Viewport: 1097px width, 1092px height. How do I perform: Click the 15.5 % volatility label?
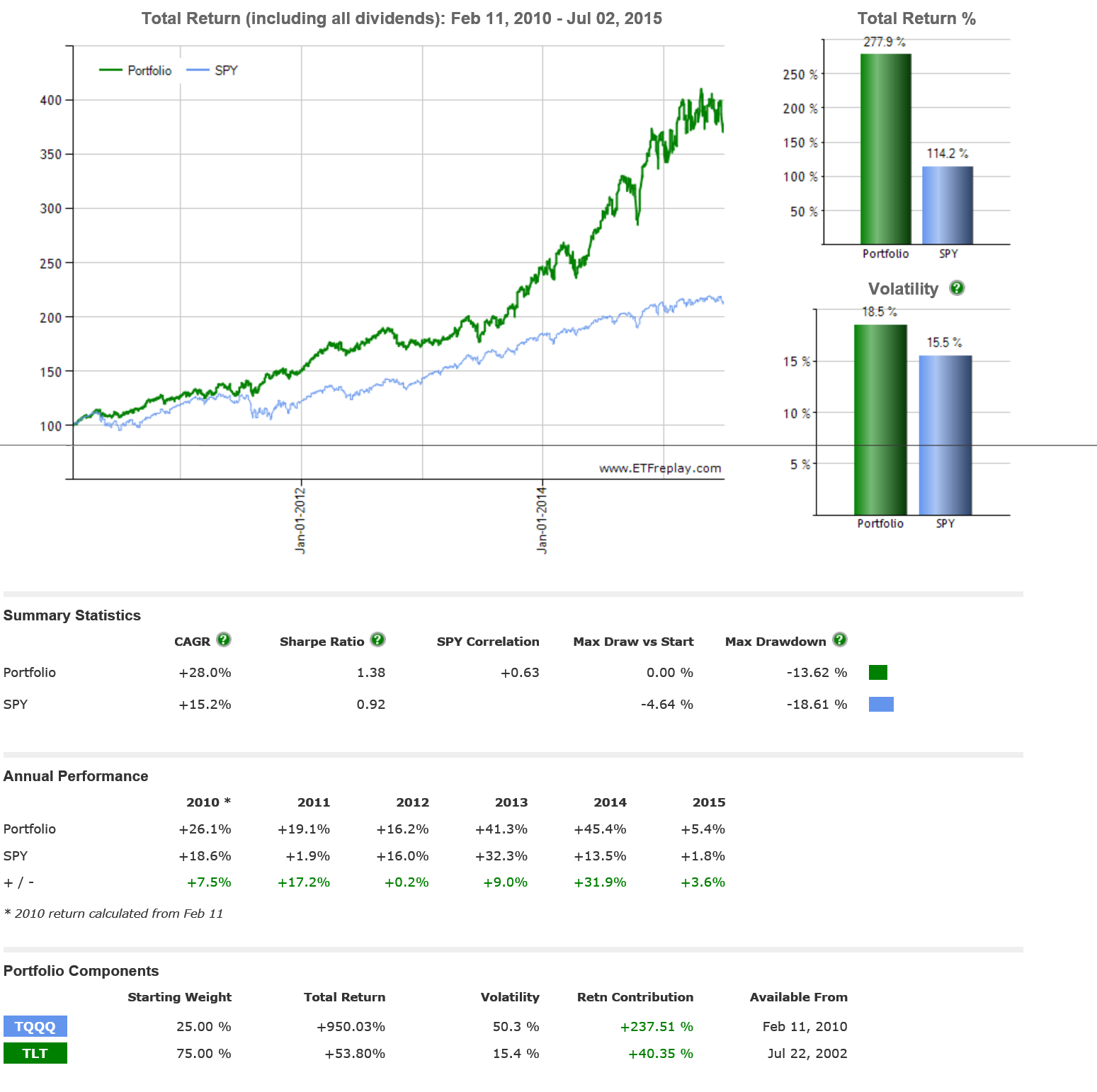coord(945,343)
